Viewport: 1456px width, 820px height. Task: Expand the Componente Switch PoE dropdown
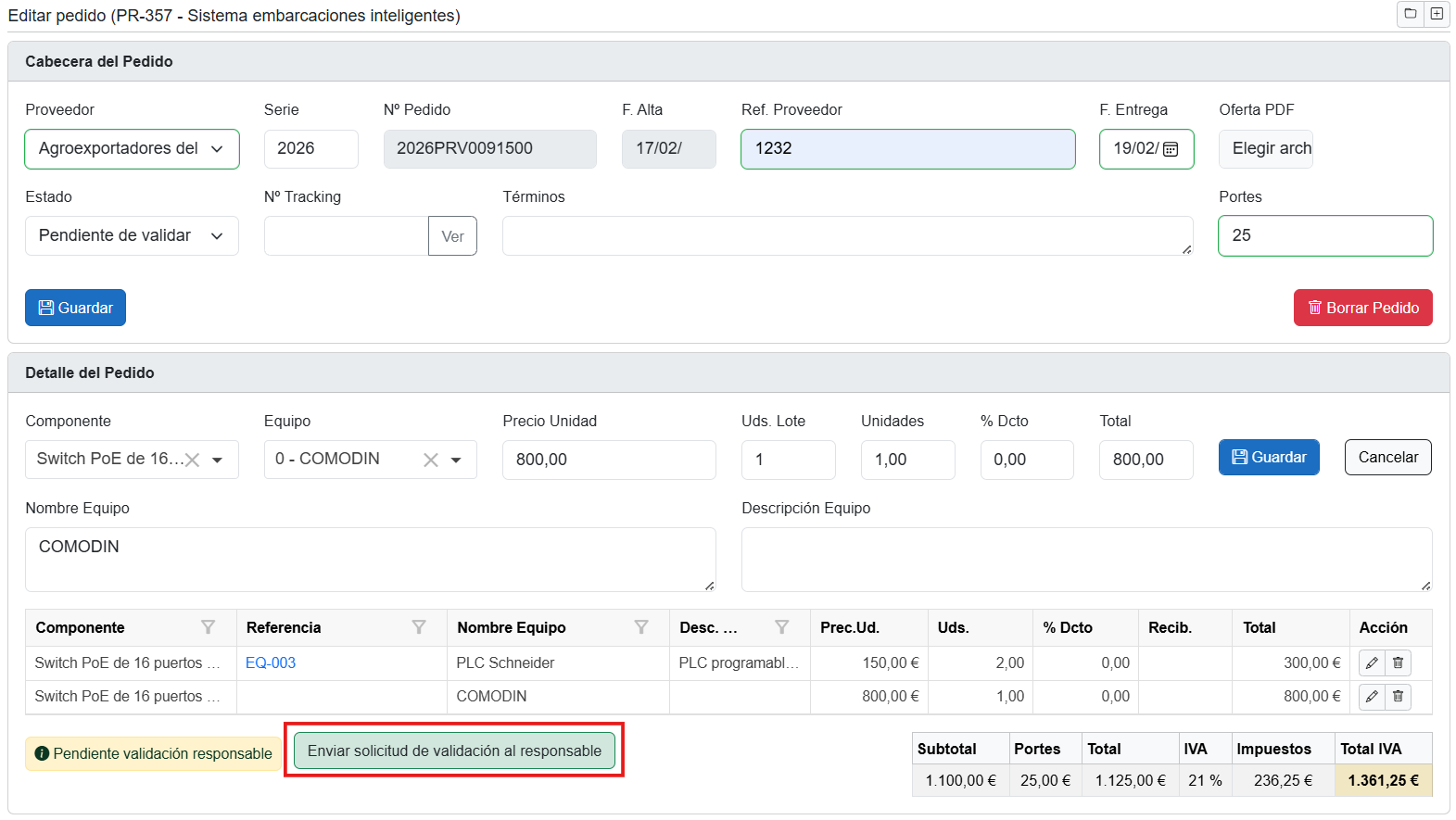click(x=218, y=460)
